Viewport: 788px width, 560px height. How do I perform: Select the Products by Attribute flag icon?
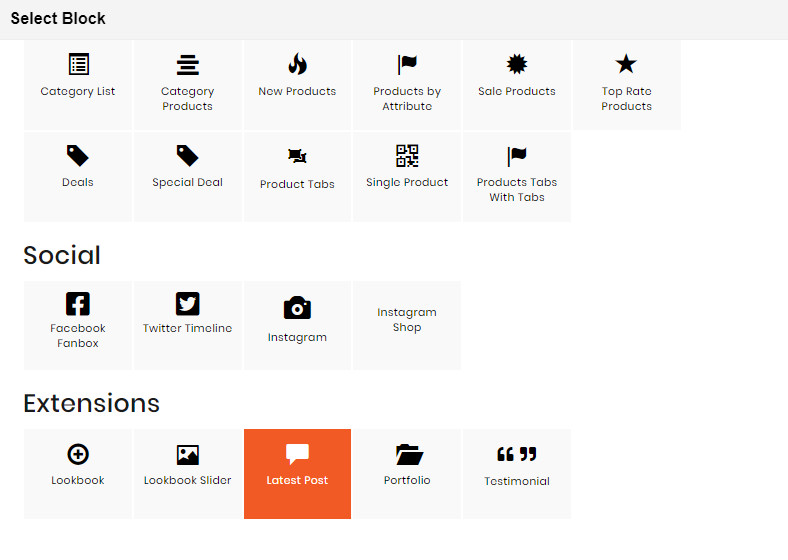tap(407, 64)
